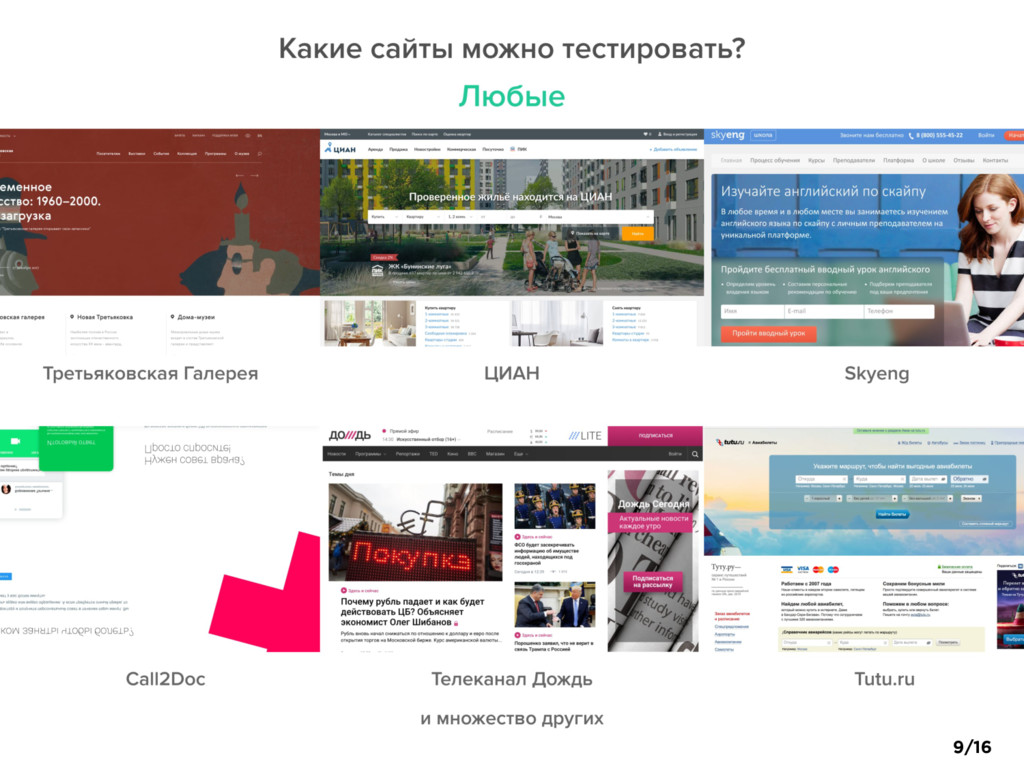The image size is (1024, 768).
Task: Click the E-mail input field on Skyeng form
Action: point(824,312)
